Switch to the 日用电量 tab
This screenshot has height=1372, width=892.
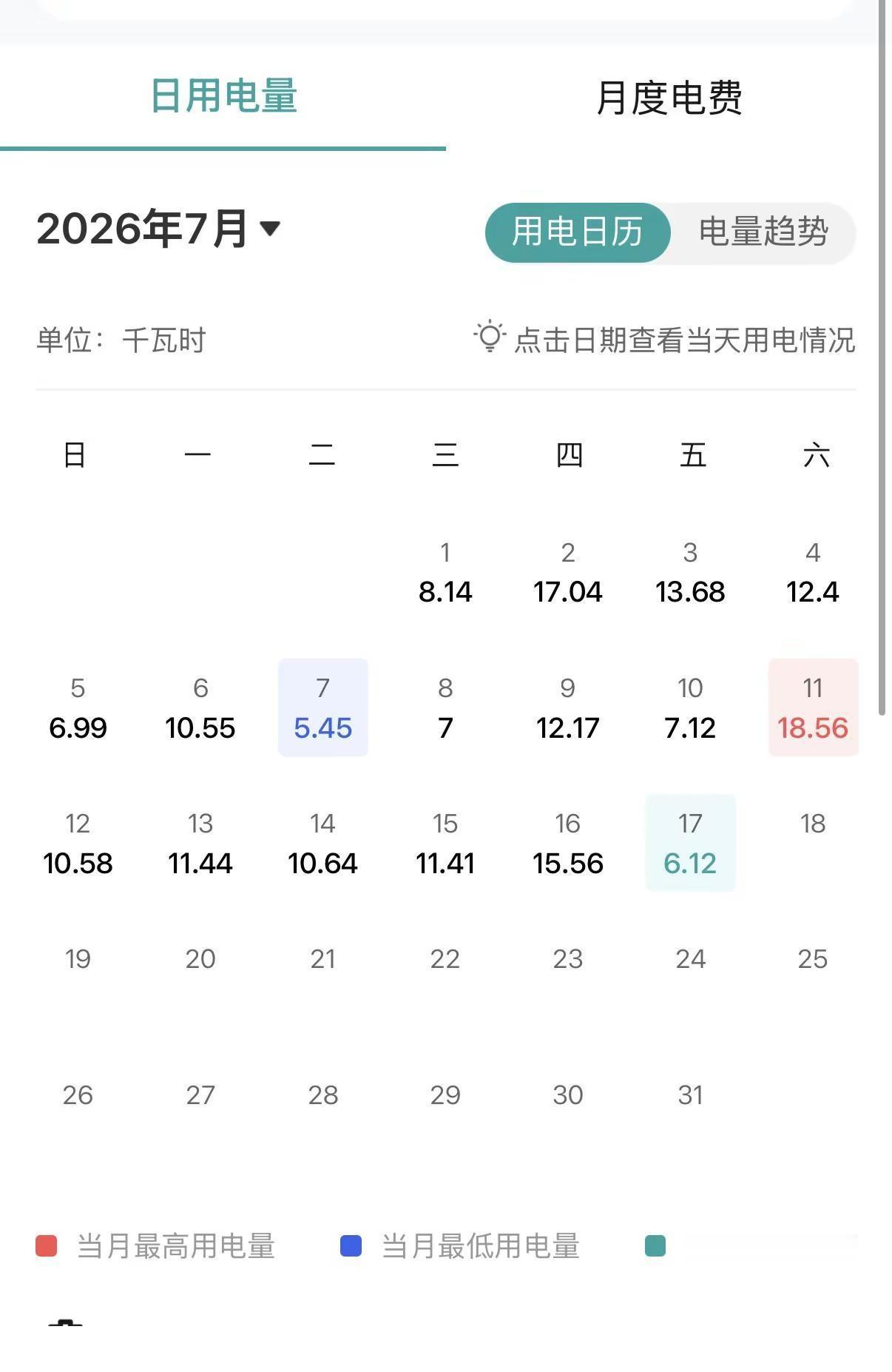click(223, 96)
